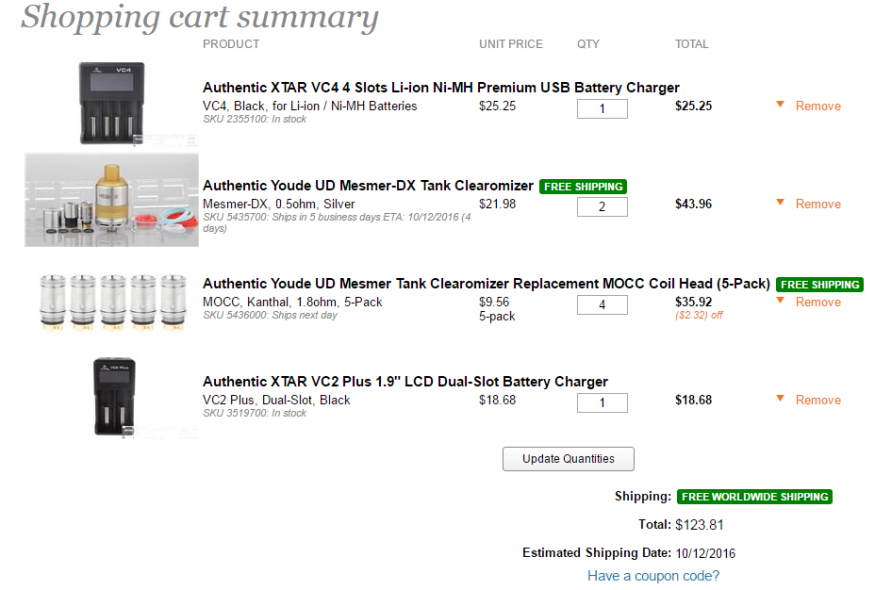Click the FREE WORLDWIDE SHIPPING badge
The width and height of the screenshot is (875, 590).
coord(754,497)
